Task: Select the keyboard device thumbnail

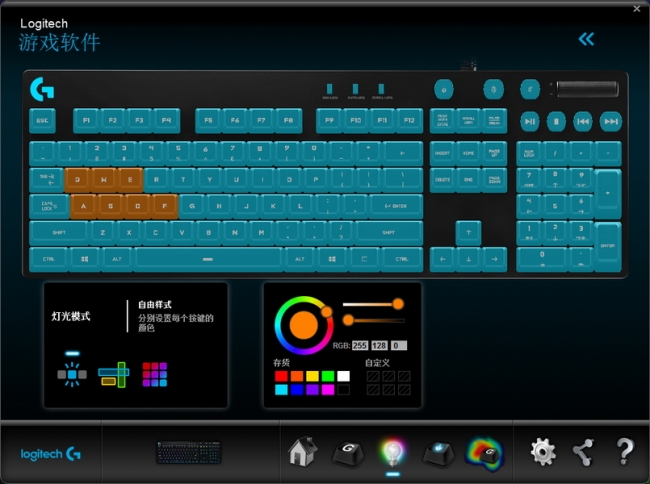Action: [x=189, y=452]
